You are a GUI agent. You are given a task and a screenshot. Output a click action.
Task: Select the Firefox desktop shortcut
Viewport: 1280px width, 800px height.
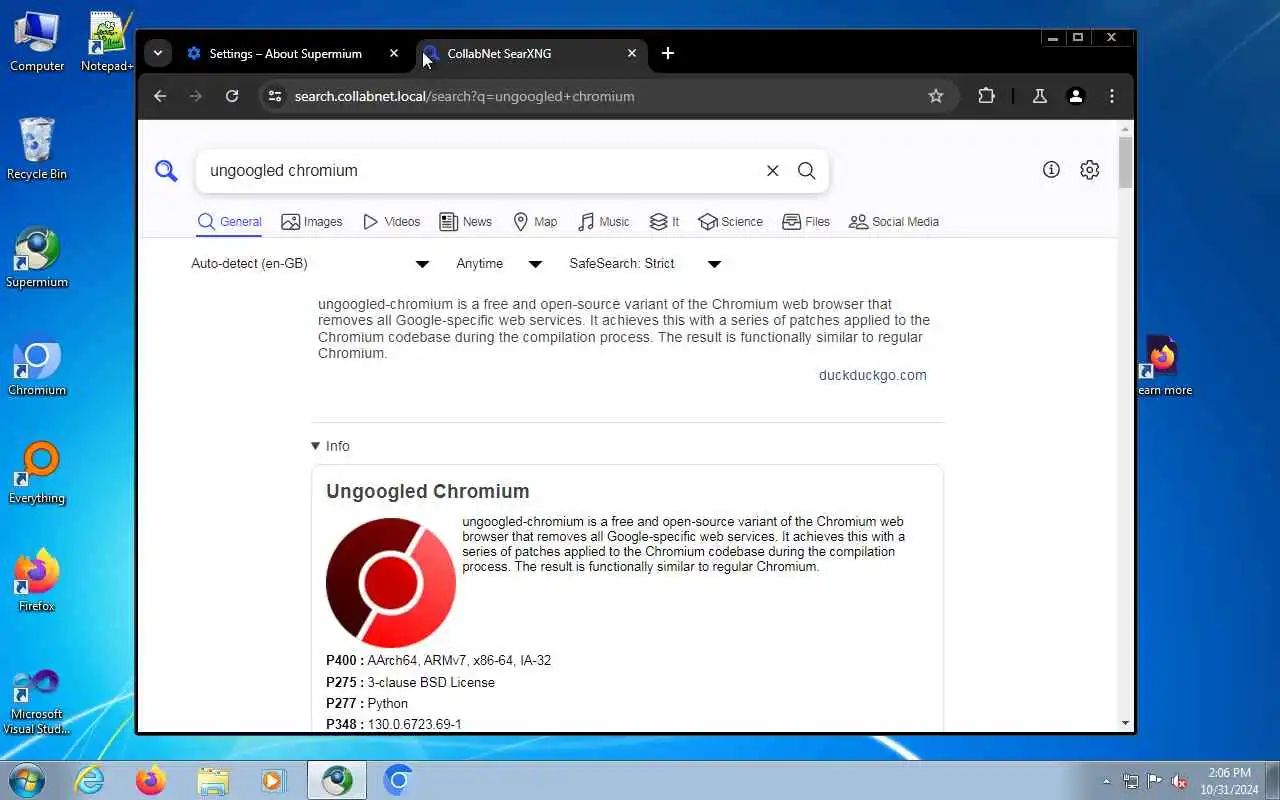click(x=37, y=582)
